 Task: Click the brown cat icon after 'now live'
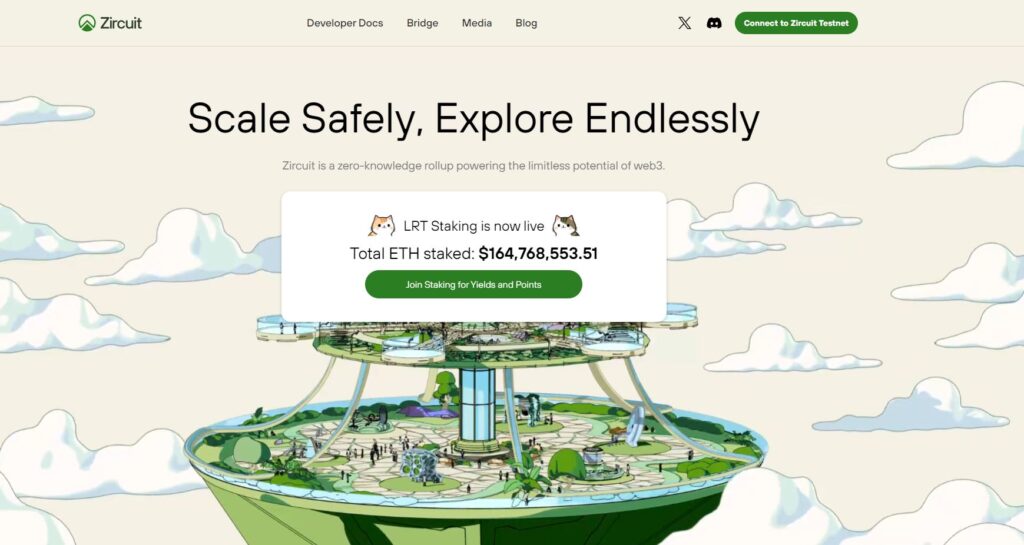pyautogui.click(x=566, y=226)
